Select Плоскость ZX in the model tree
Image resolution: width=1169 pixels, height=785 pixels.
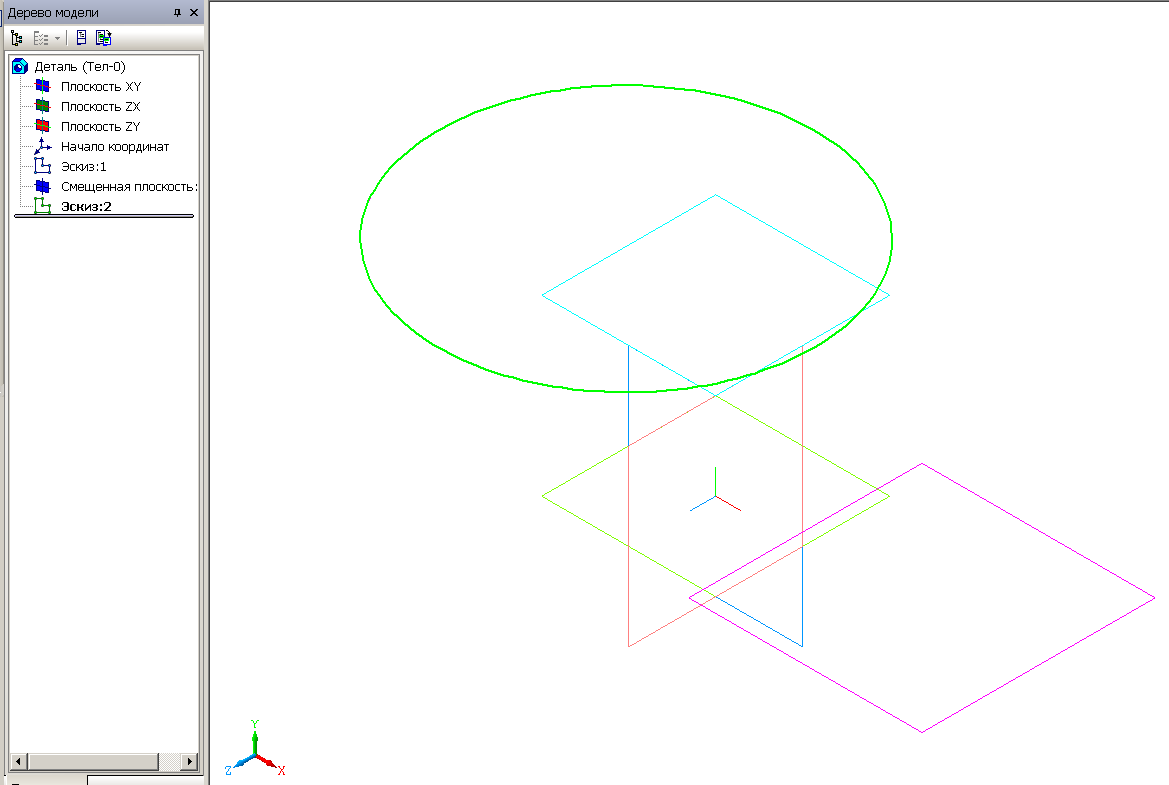pyautogui.click(x=101, y=107)
